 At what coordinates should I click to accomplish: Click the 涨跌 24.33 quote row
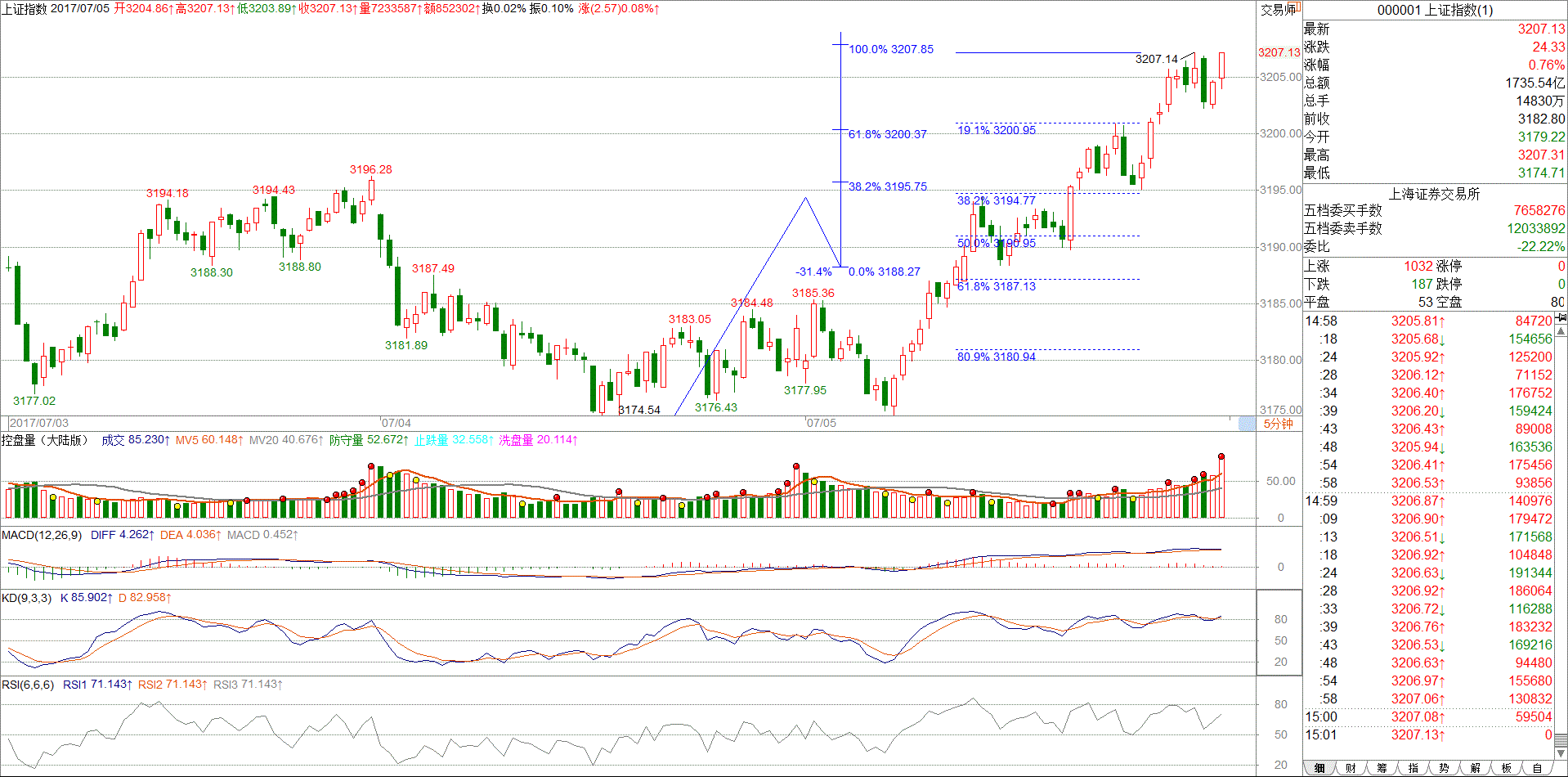1435,47
